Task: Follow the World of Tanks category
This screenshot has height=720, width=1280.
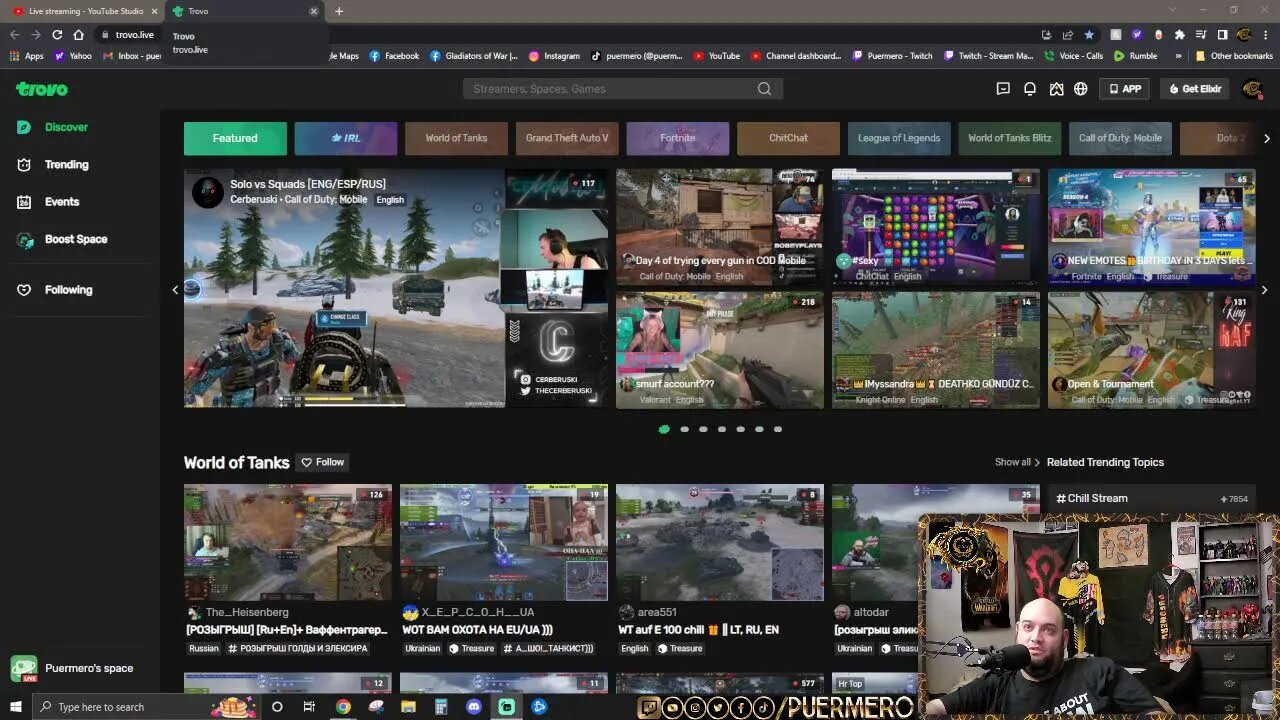Action: tap(323, 462)
